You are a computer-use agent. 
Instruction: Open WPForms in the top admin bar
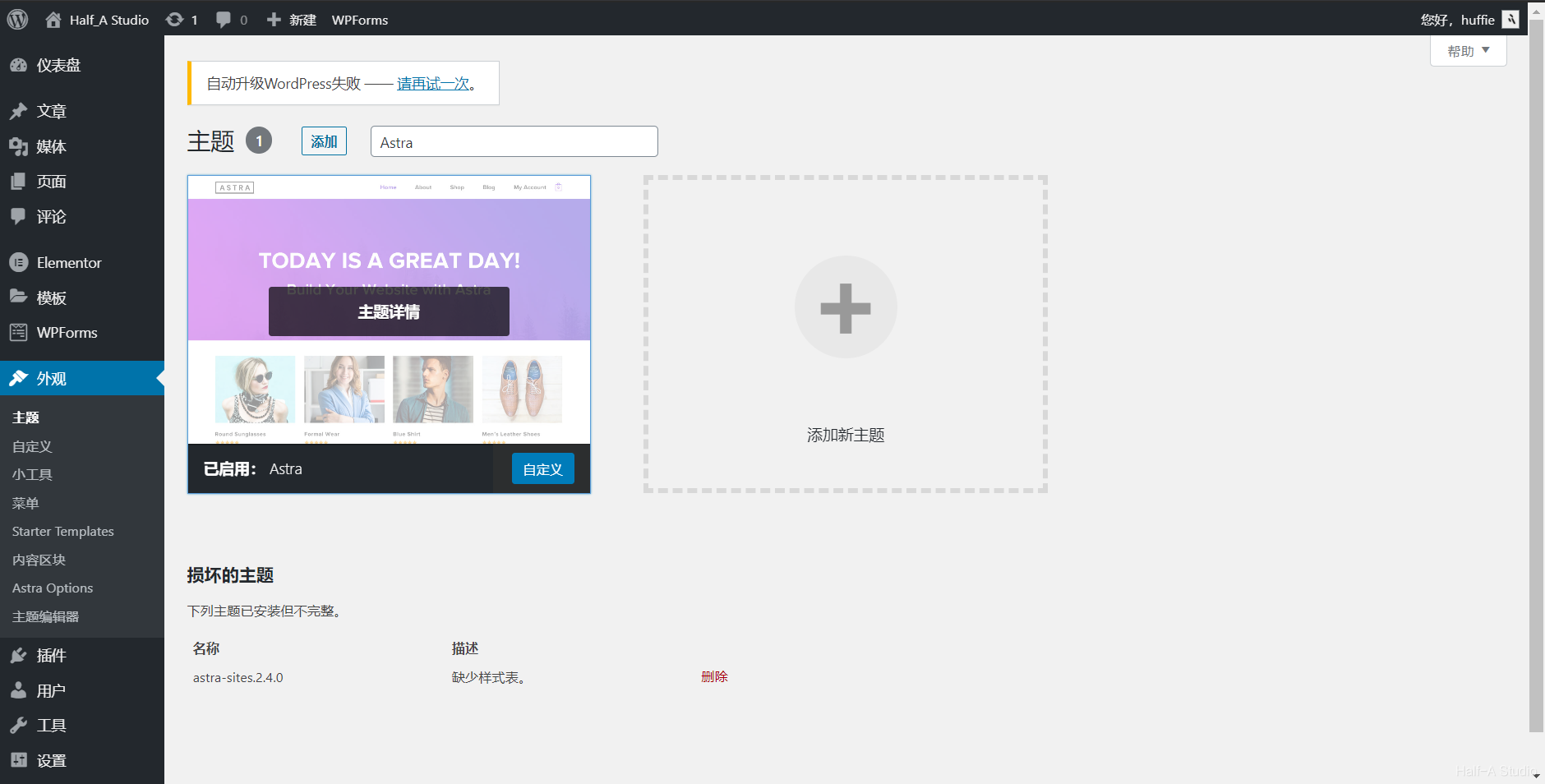[x=360, y=20]
